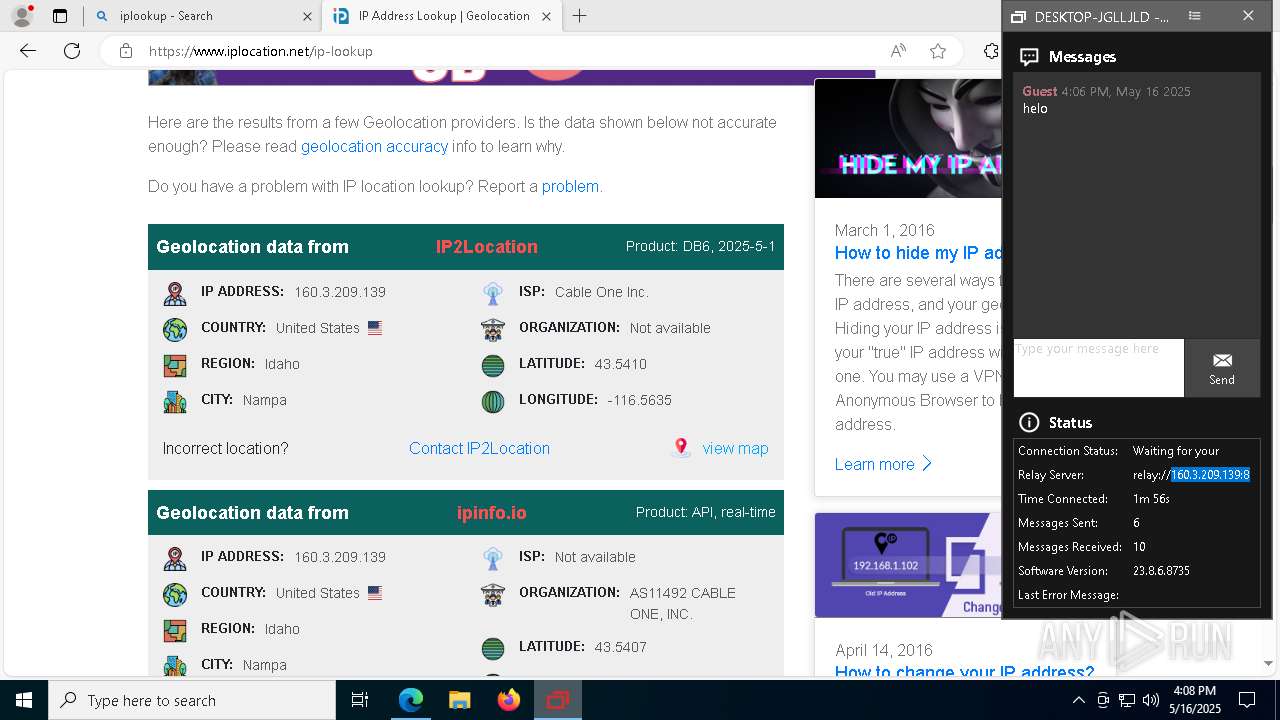
Task: Click the IP2Location ISP antenna icon
Action: click(493, 293)
